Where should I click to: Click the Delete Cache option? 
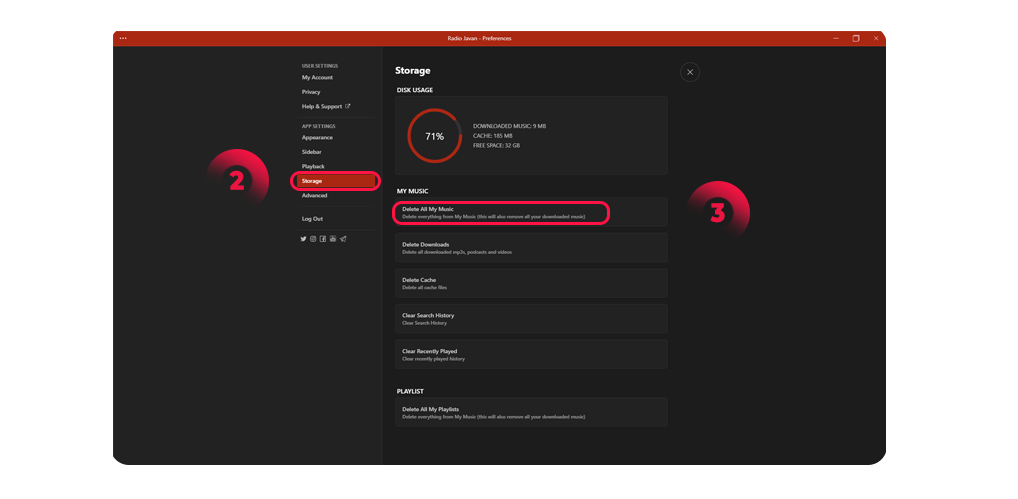pyautogui.click(x=531, y=283)
